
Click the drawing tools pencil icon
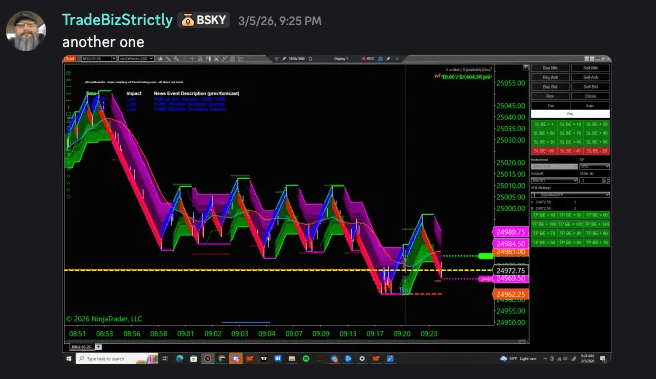(x=168, y=59)
